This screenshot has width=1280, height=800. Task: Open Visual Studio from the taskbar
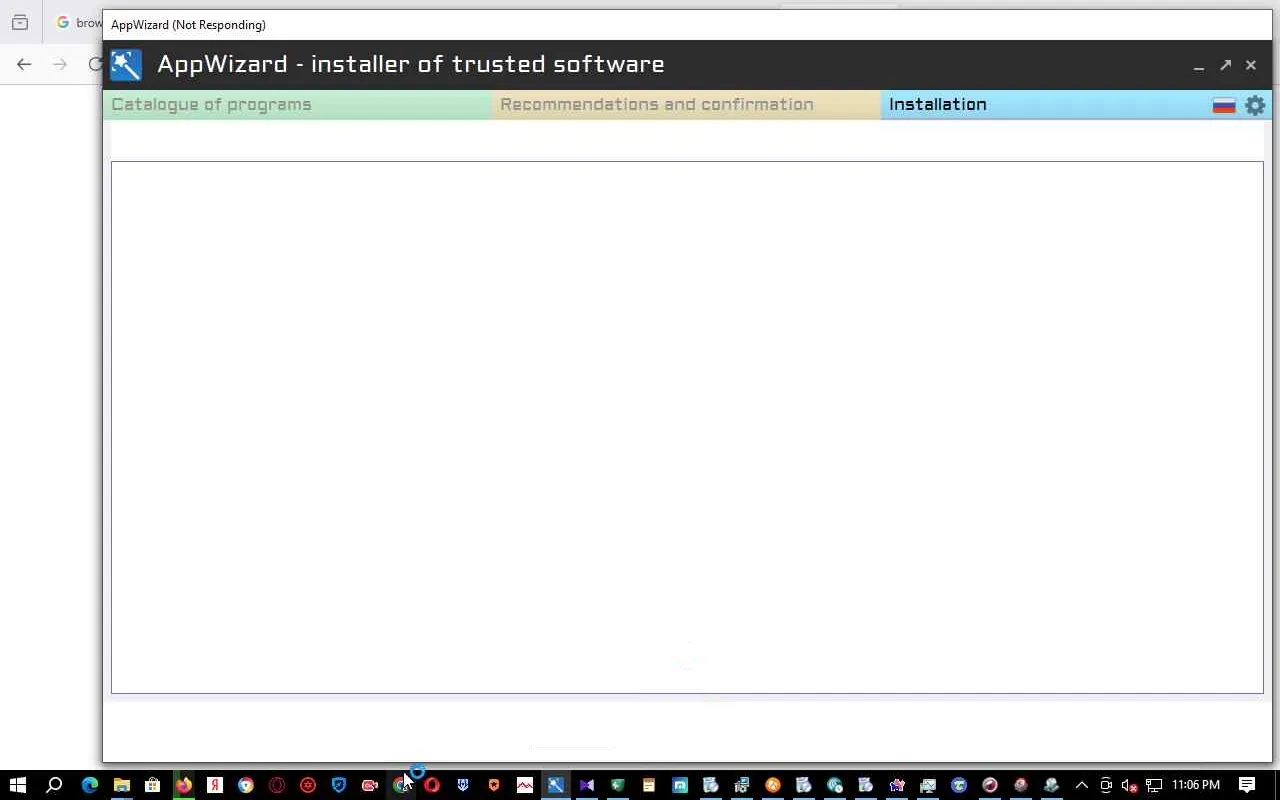coord(586,785)
